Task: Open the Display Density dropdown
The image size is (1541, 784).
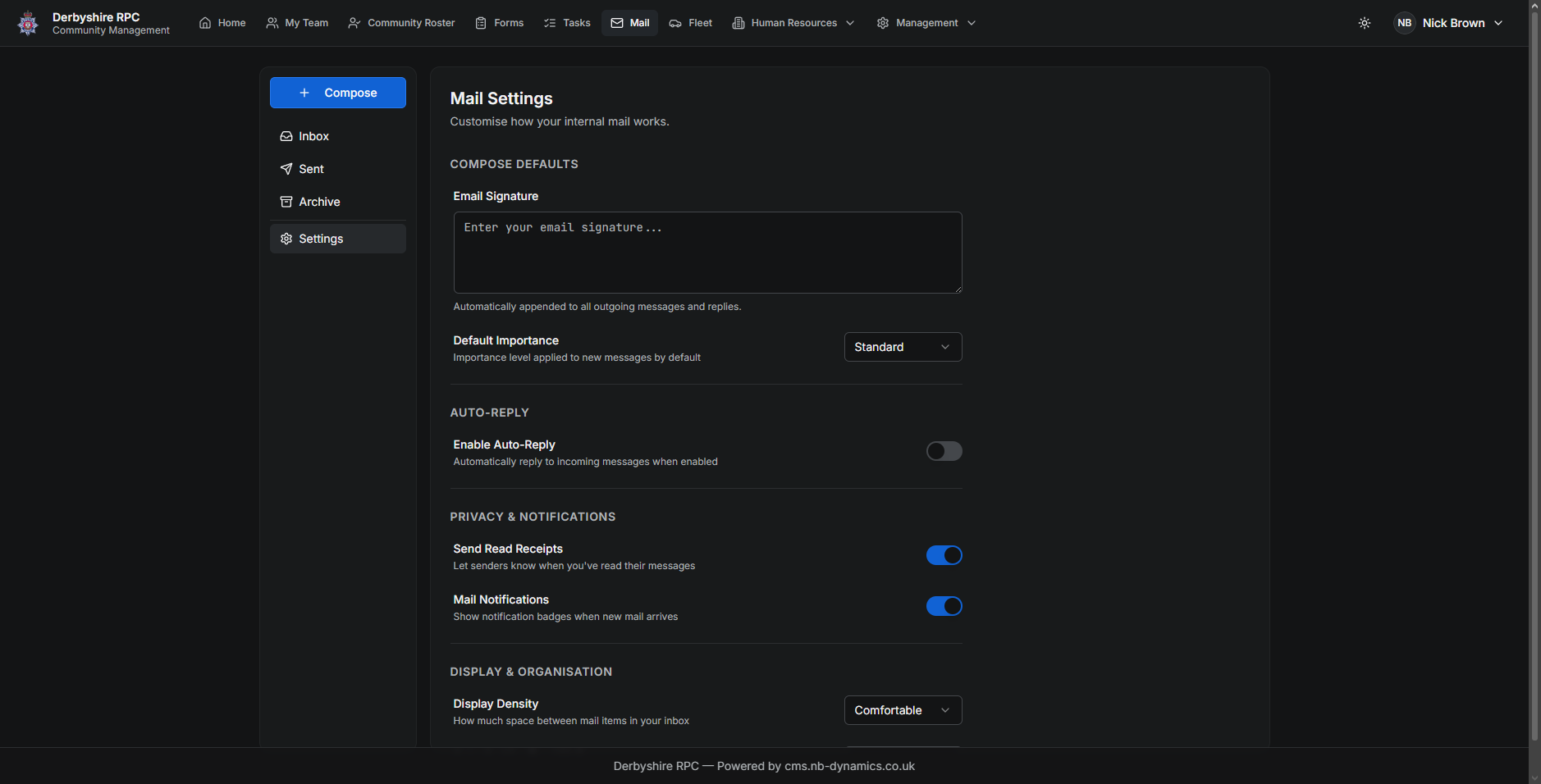Action: coord(903,710)
